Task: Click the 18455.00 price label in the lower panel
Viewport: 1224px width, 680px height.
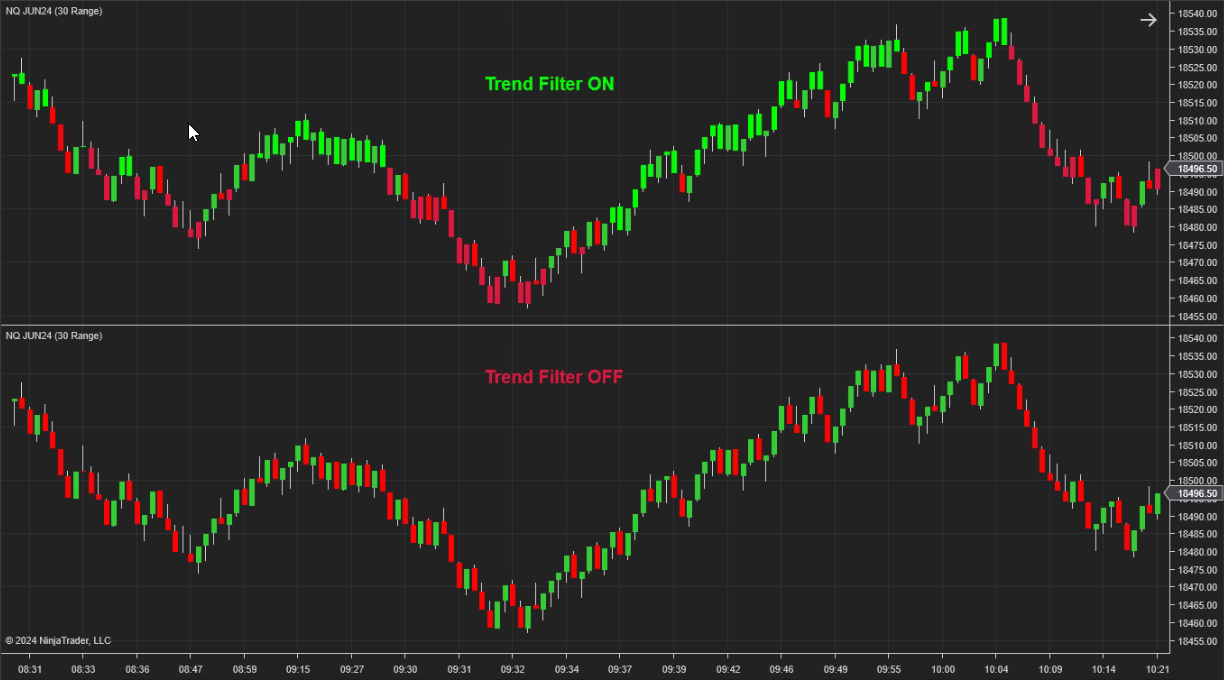Action: click(x=1197, y=641)
